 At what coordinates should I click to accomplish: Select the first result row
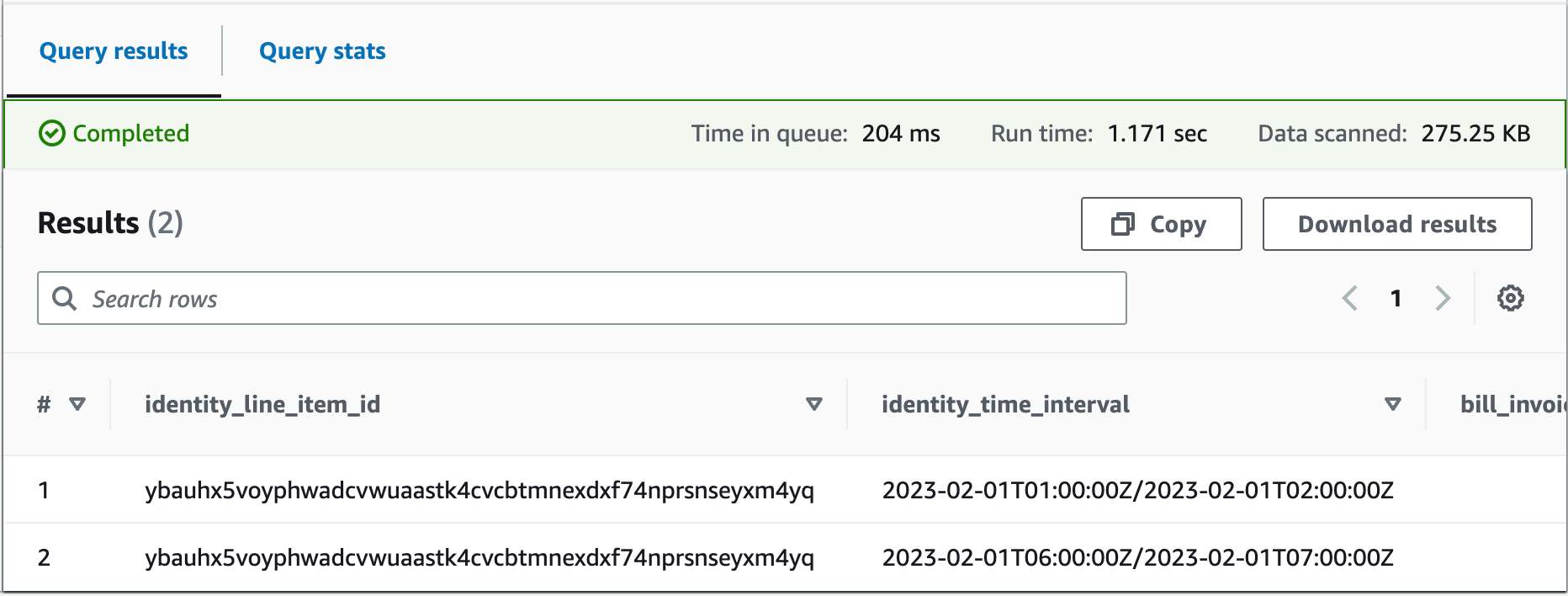479,490
